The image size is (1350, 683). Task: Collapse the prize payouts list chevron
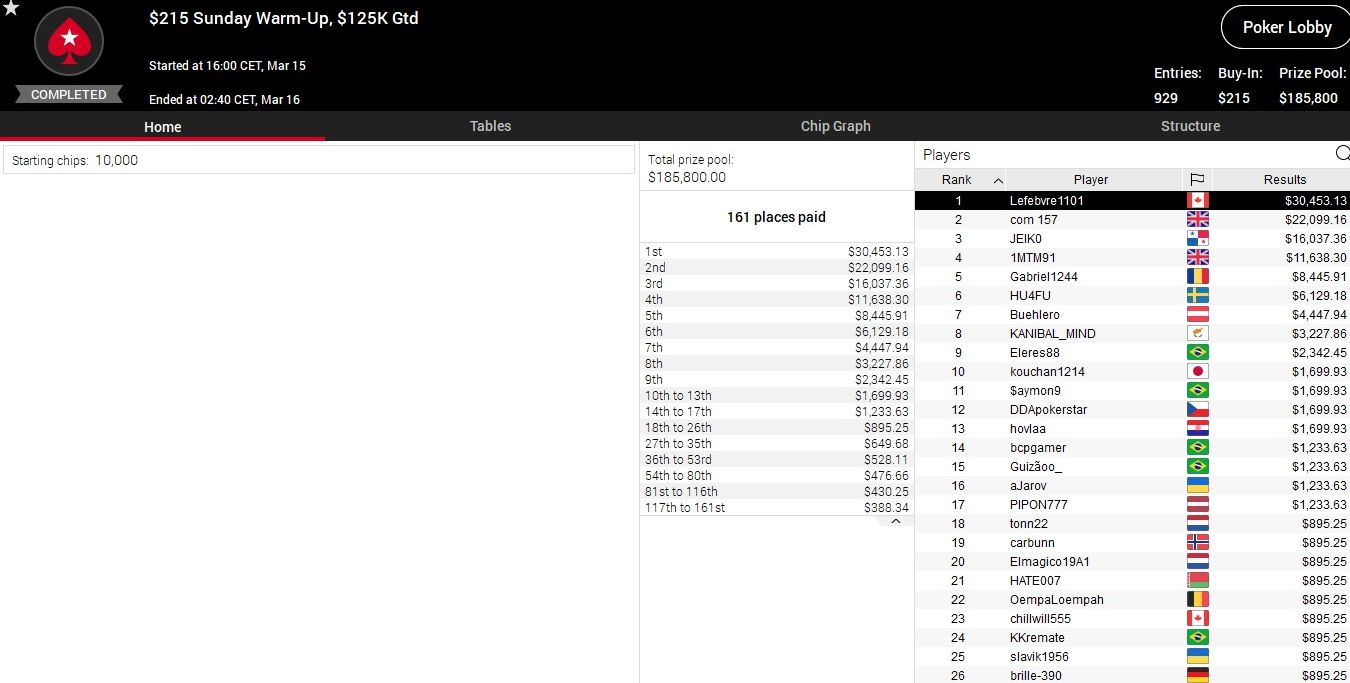896,521
